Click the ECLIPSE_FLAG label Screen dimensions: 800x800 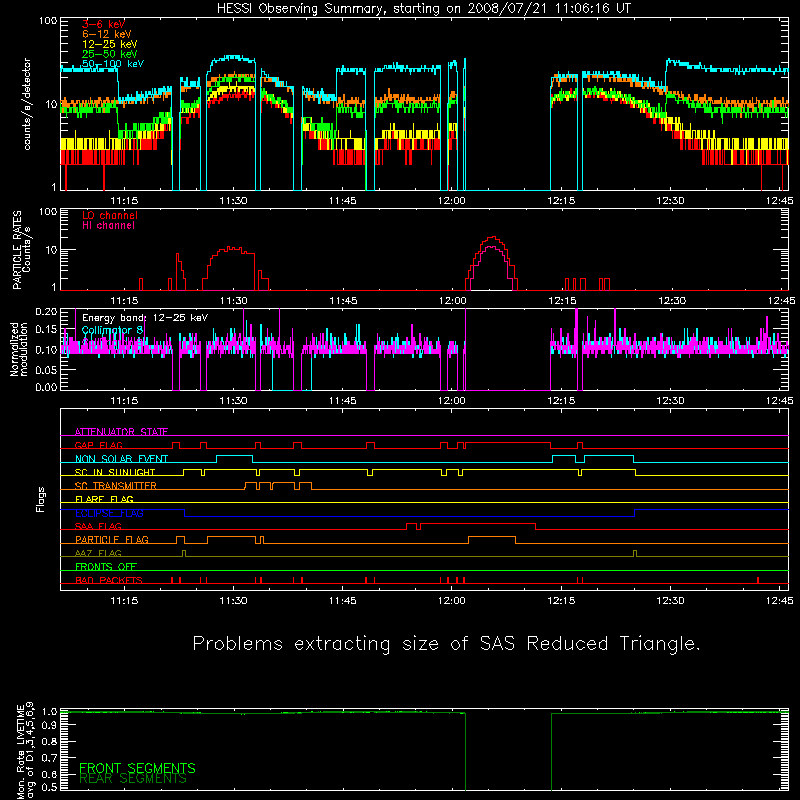[109, 513]
